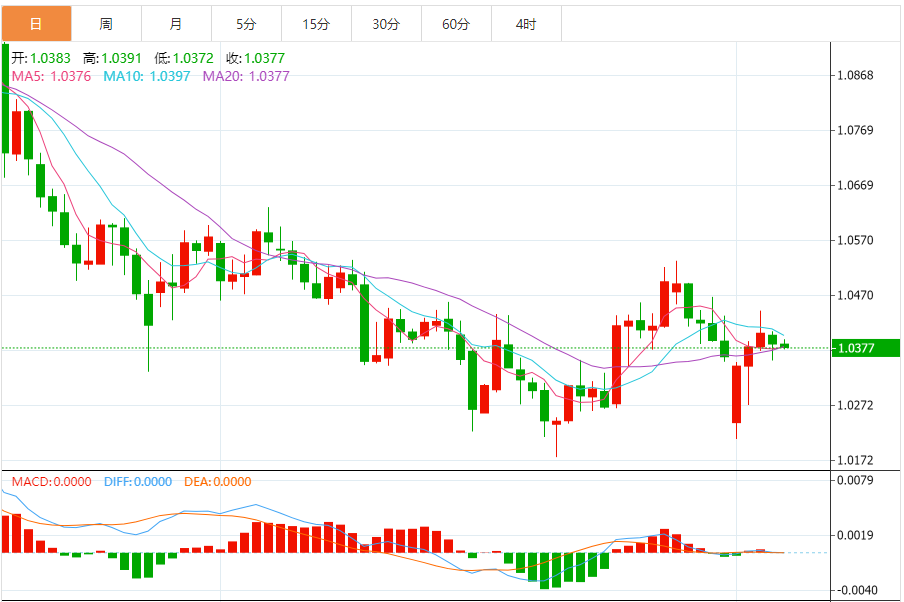
Task: Switch to the 月 monthly tab
Action: (176, 24)
